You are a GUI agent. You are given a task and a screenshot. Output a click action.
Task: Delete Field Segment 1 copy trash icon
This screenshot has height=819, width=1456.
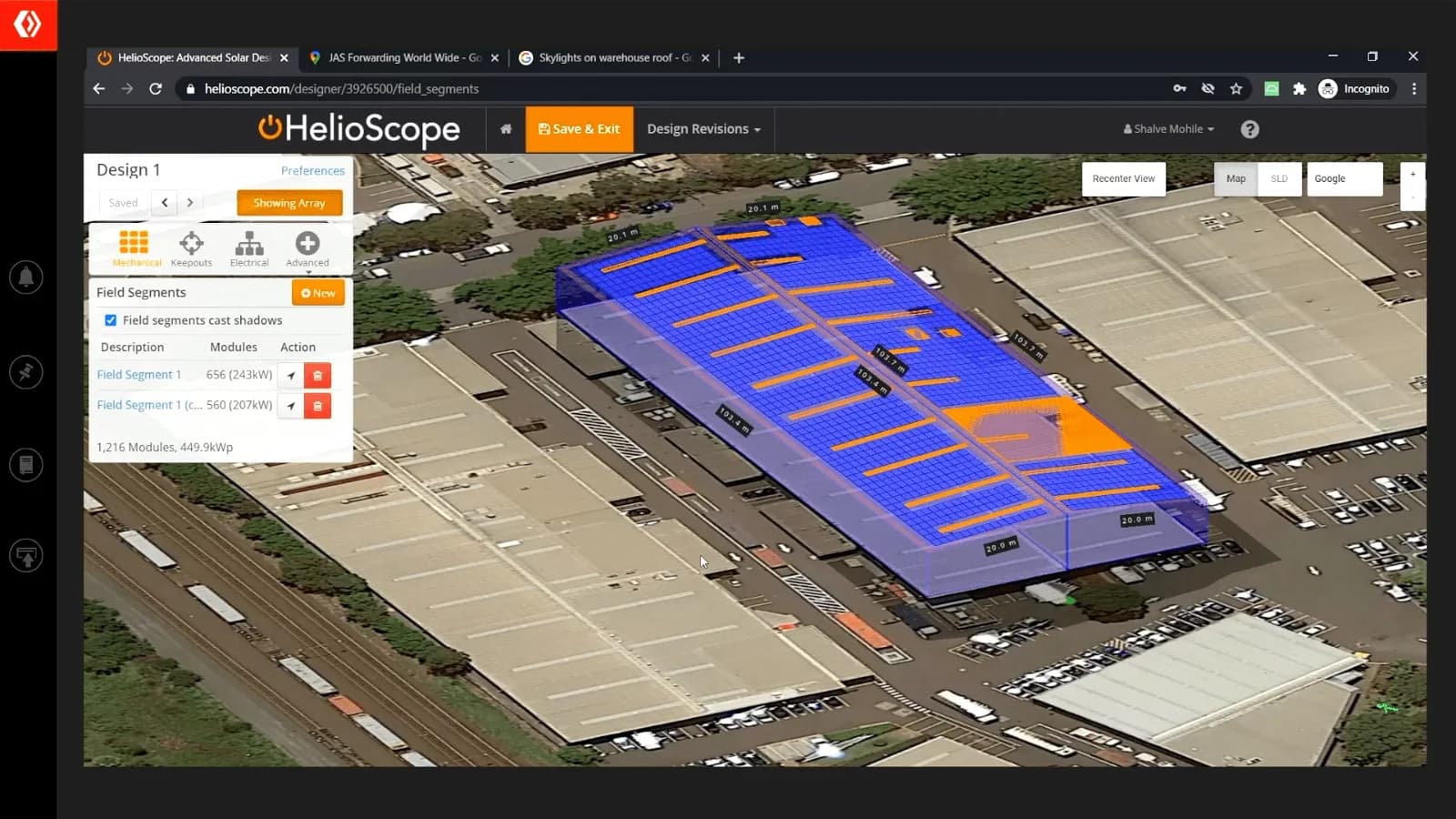click(x=318, y=406)
